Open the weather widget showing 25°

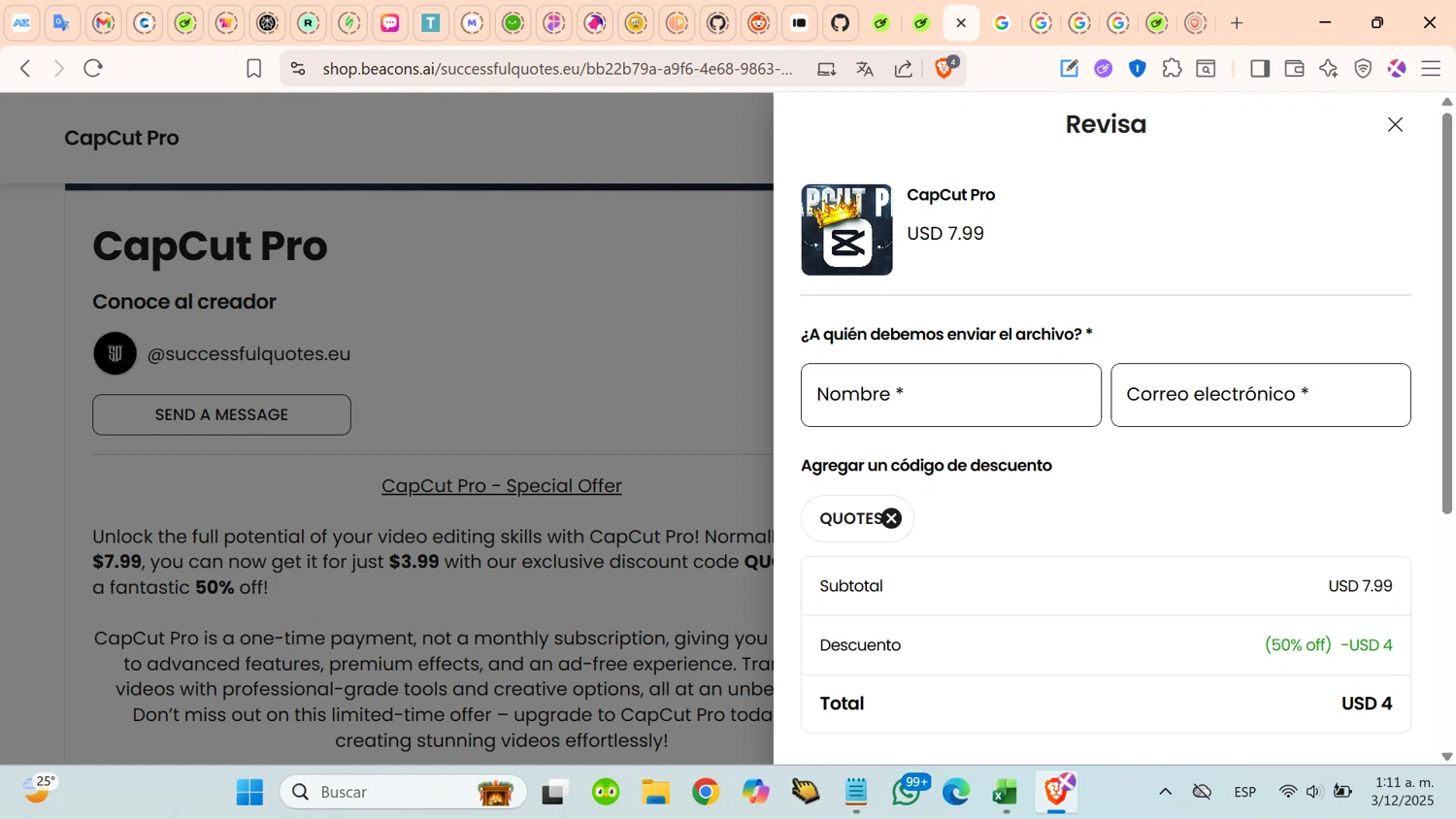[x=39, y=790]
